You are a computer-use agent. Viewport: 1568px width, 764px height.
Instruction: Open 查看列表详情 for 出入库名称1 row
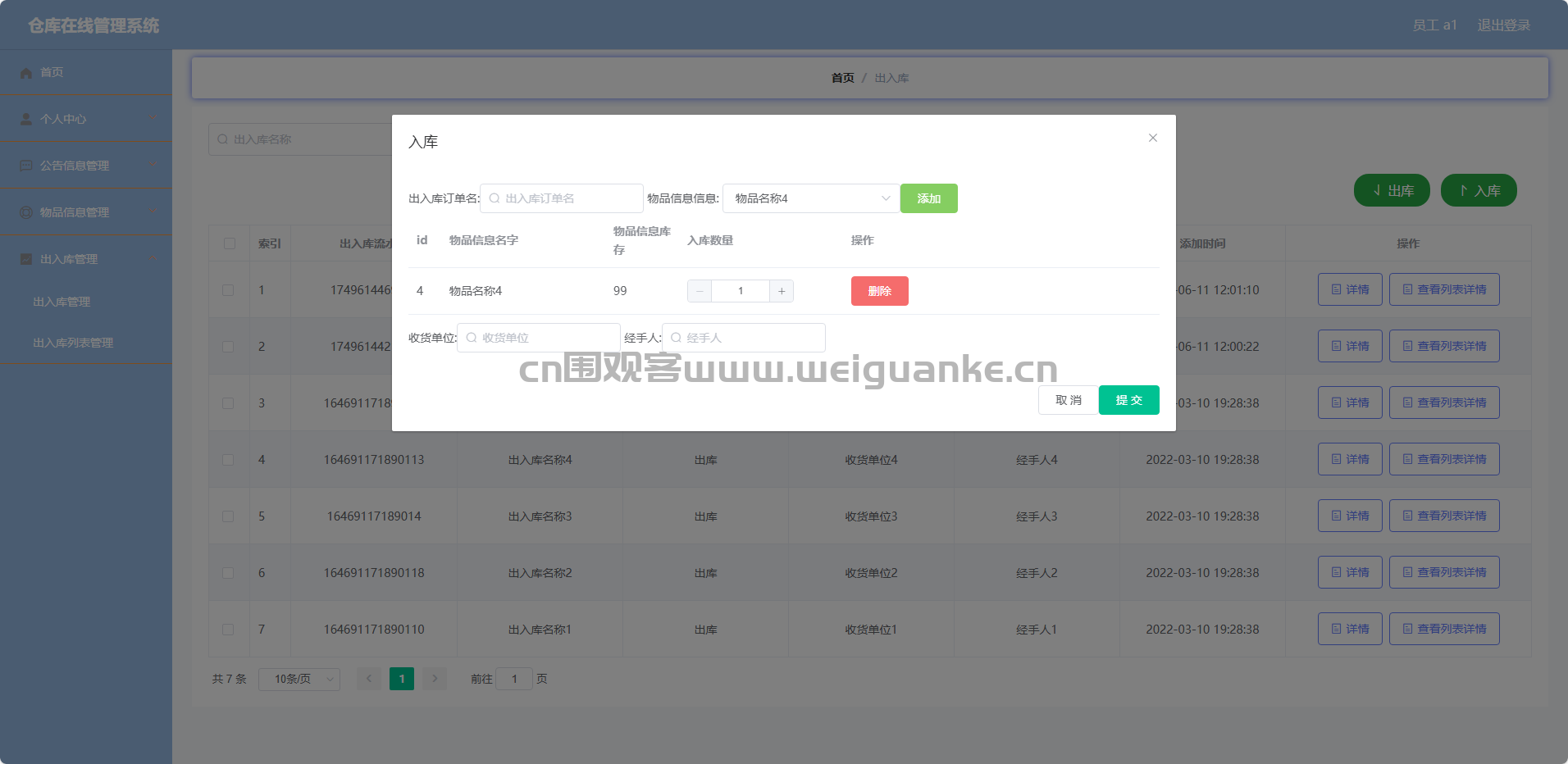click(x=1444, y=629)
